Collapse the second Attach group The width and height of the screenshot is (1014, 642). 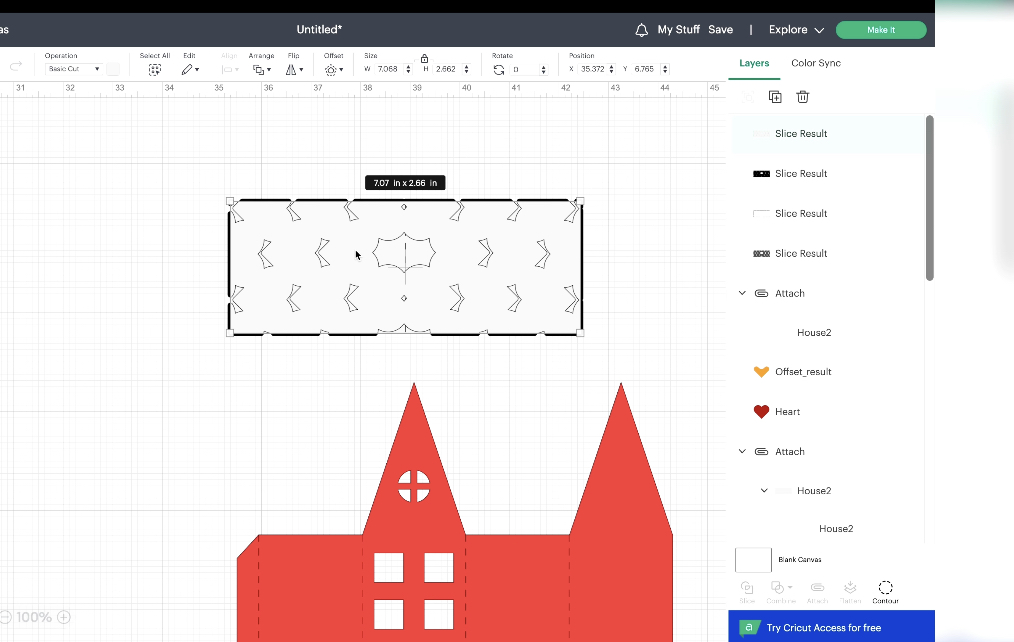[x=742, y=451]
